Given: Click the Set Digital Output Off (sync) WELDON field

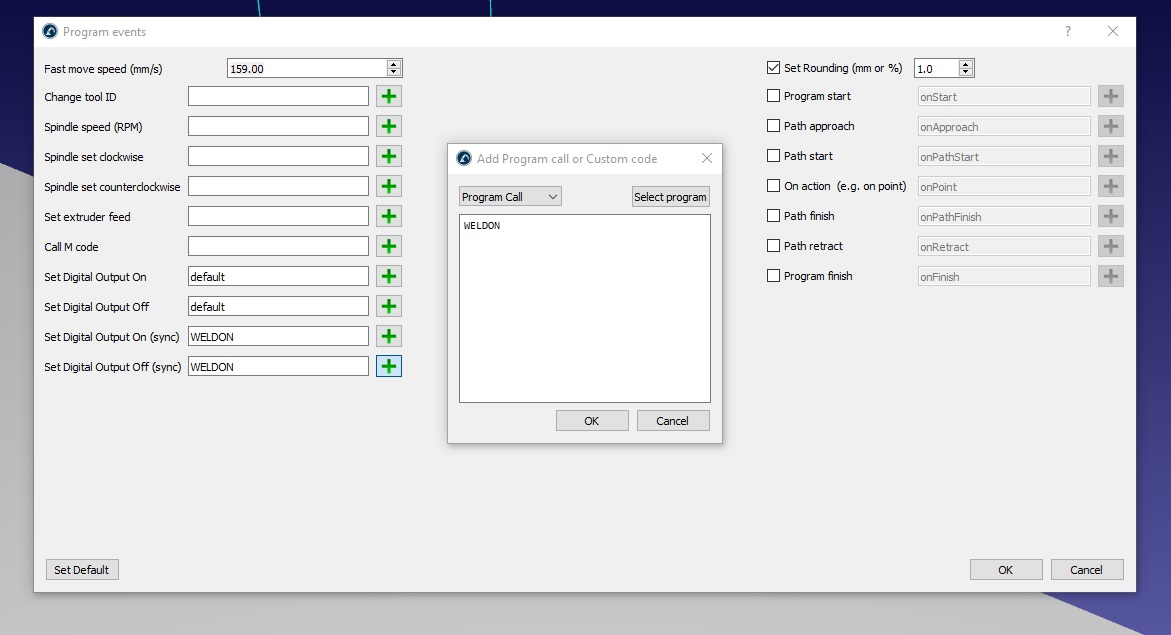Looking at the screenshot, I should coord(278,366).
